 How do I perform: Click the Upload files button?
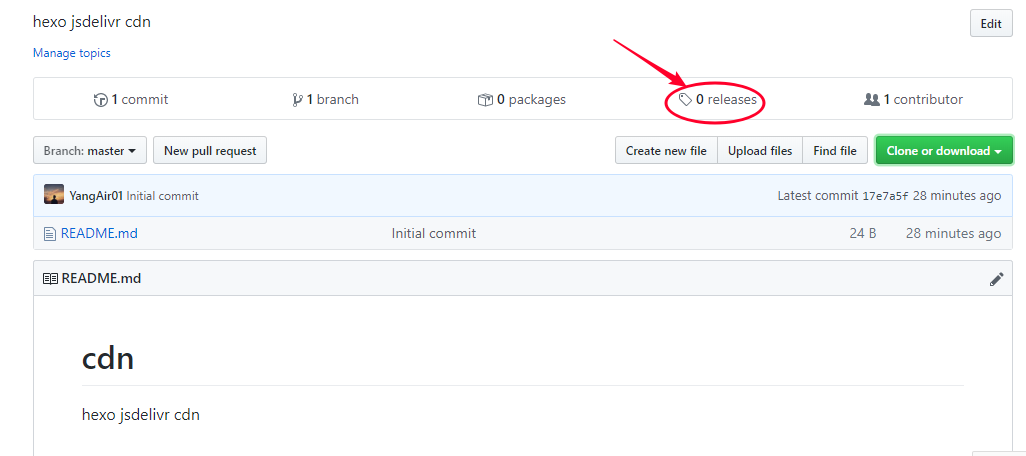760,151
